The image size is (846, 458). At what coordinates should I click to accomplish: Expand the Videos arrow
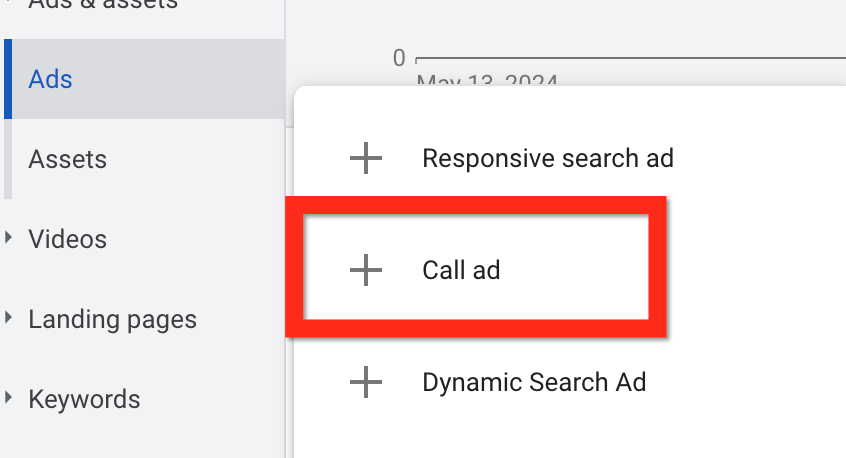[x=8, y=237]
